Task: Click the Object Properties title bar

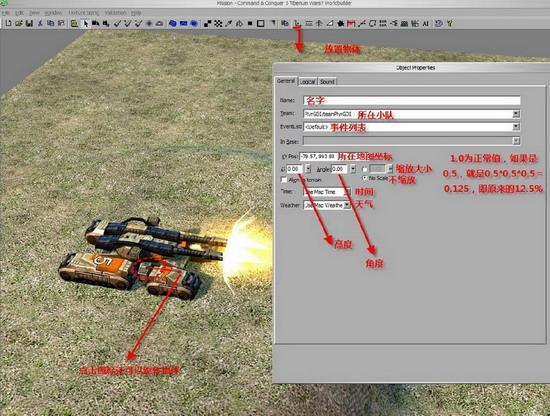Action: click(411, 67)
